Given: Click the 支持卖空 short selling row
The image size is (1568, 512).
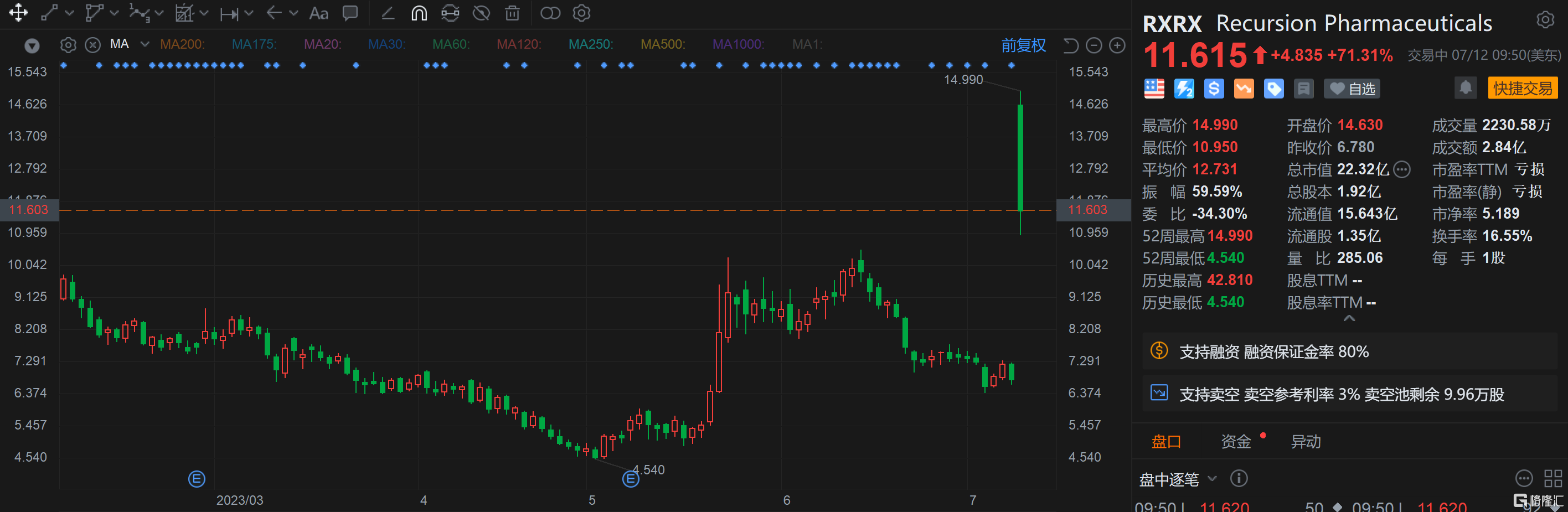Looking at the screenshot, I should (1349, 394).
